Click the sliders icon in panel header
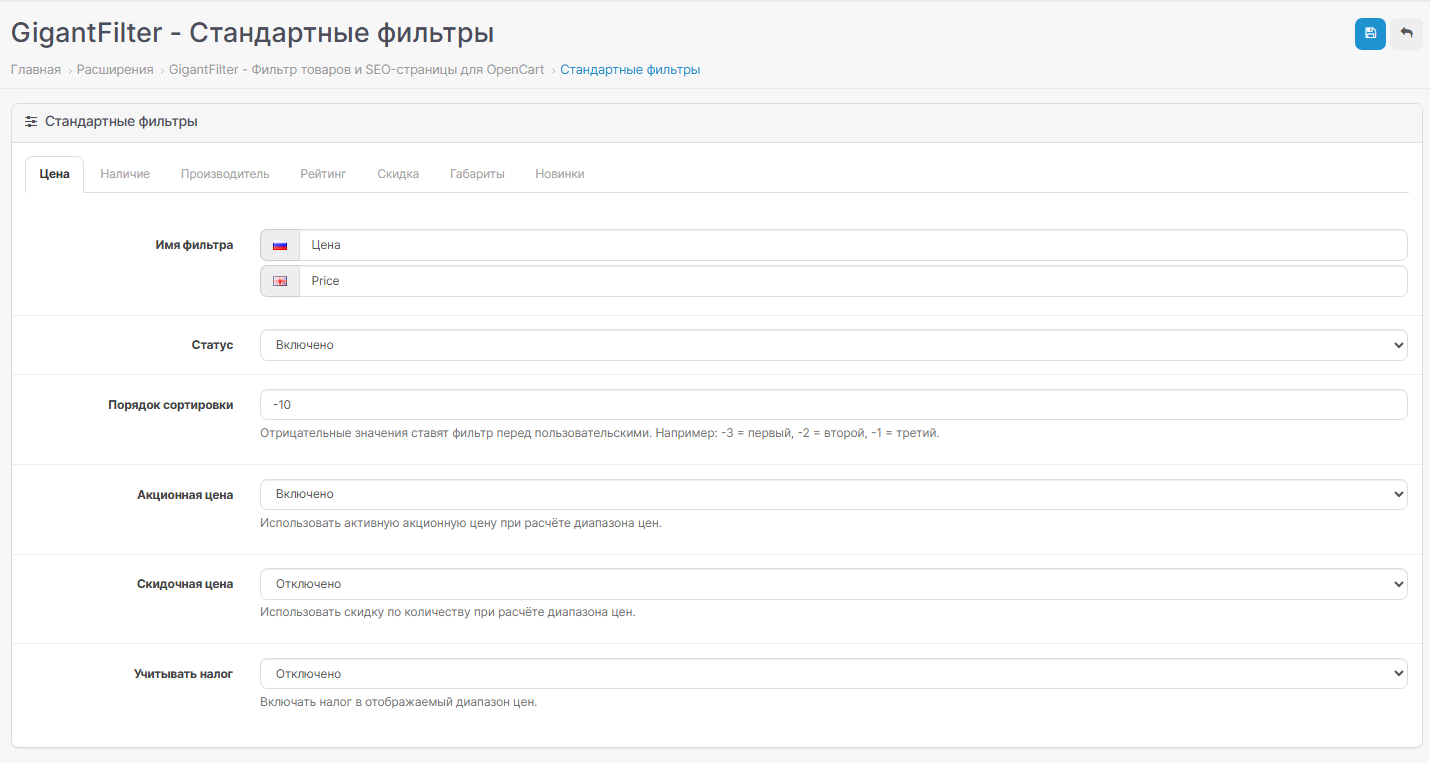This screenshot has height=763, width=1430. pos(32,121)
